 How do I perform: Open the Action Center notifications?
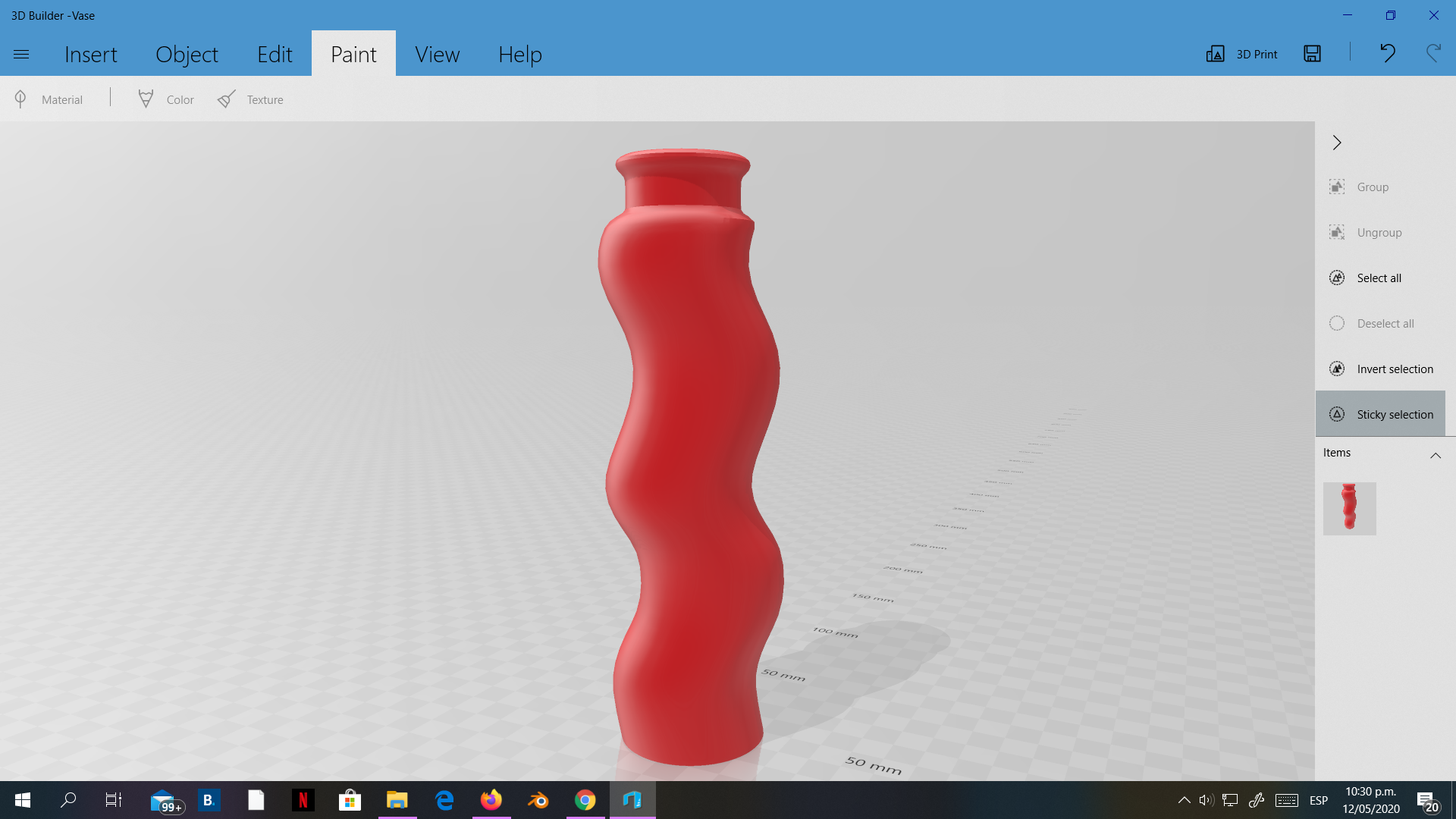click(x=1427, y=801)
